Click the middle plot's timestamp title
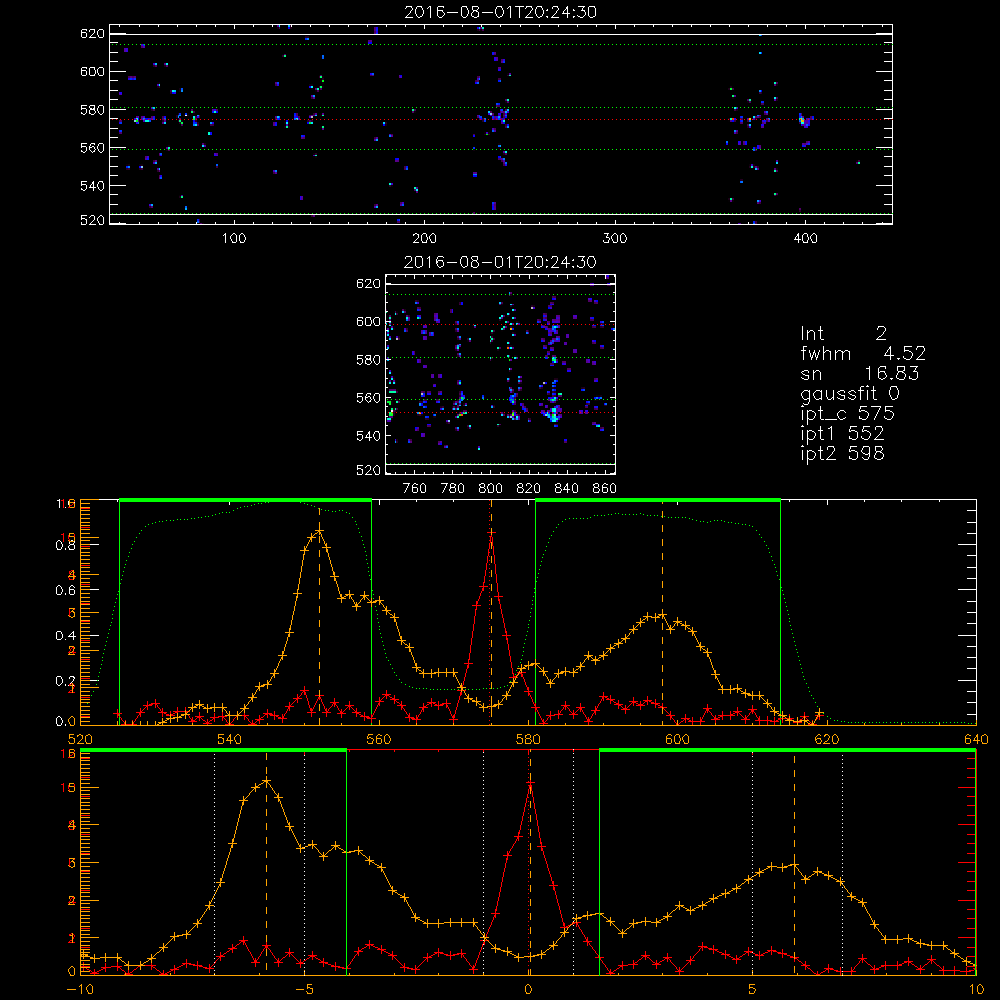The width and height of the screenshot is (1000, 1000). 500,262
